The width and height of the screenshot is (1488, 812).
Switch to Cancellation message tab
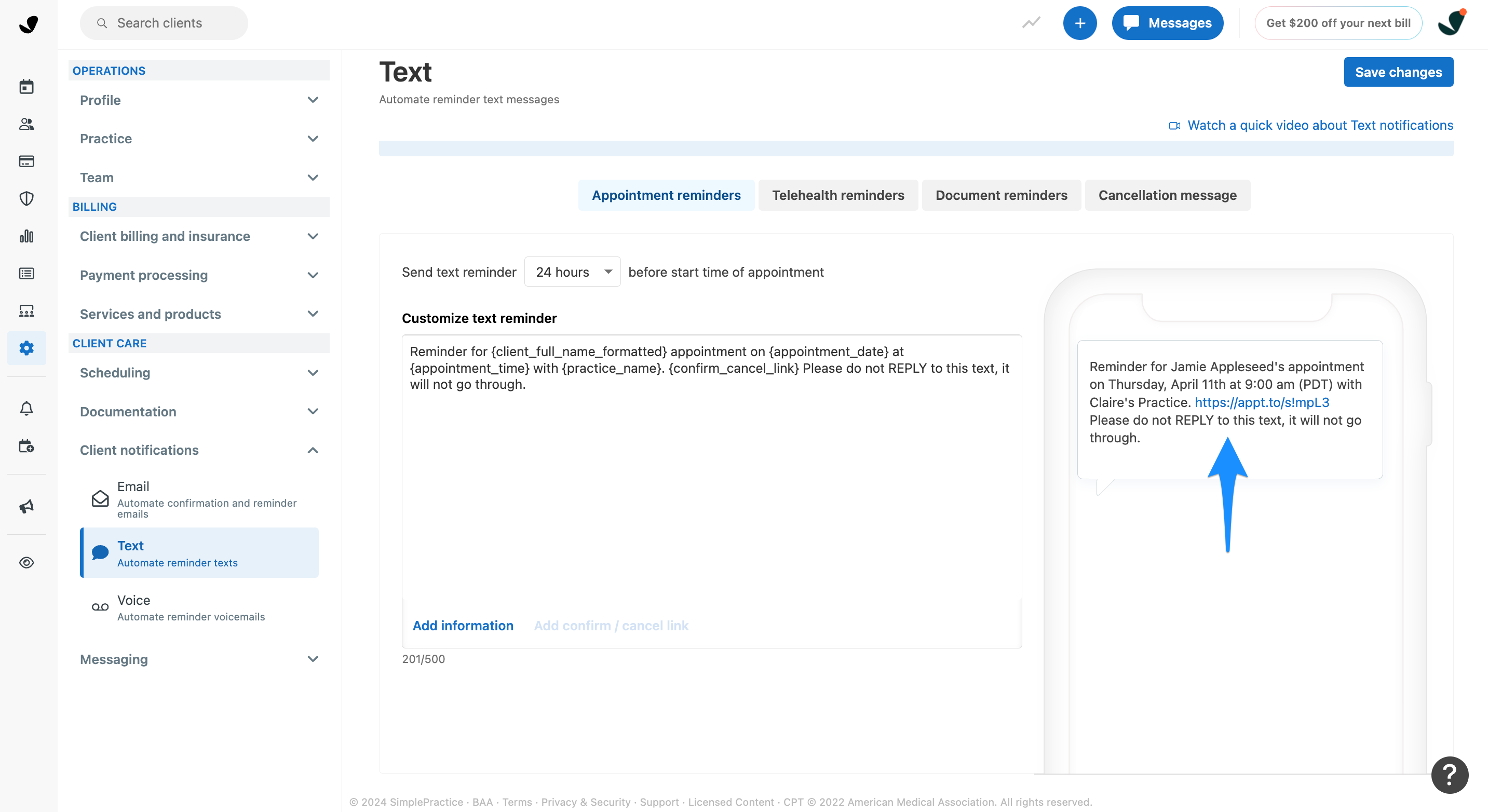(x=1167, y=195)
